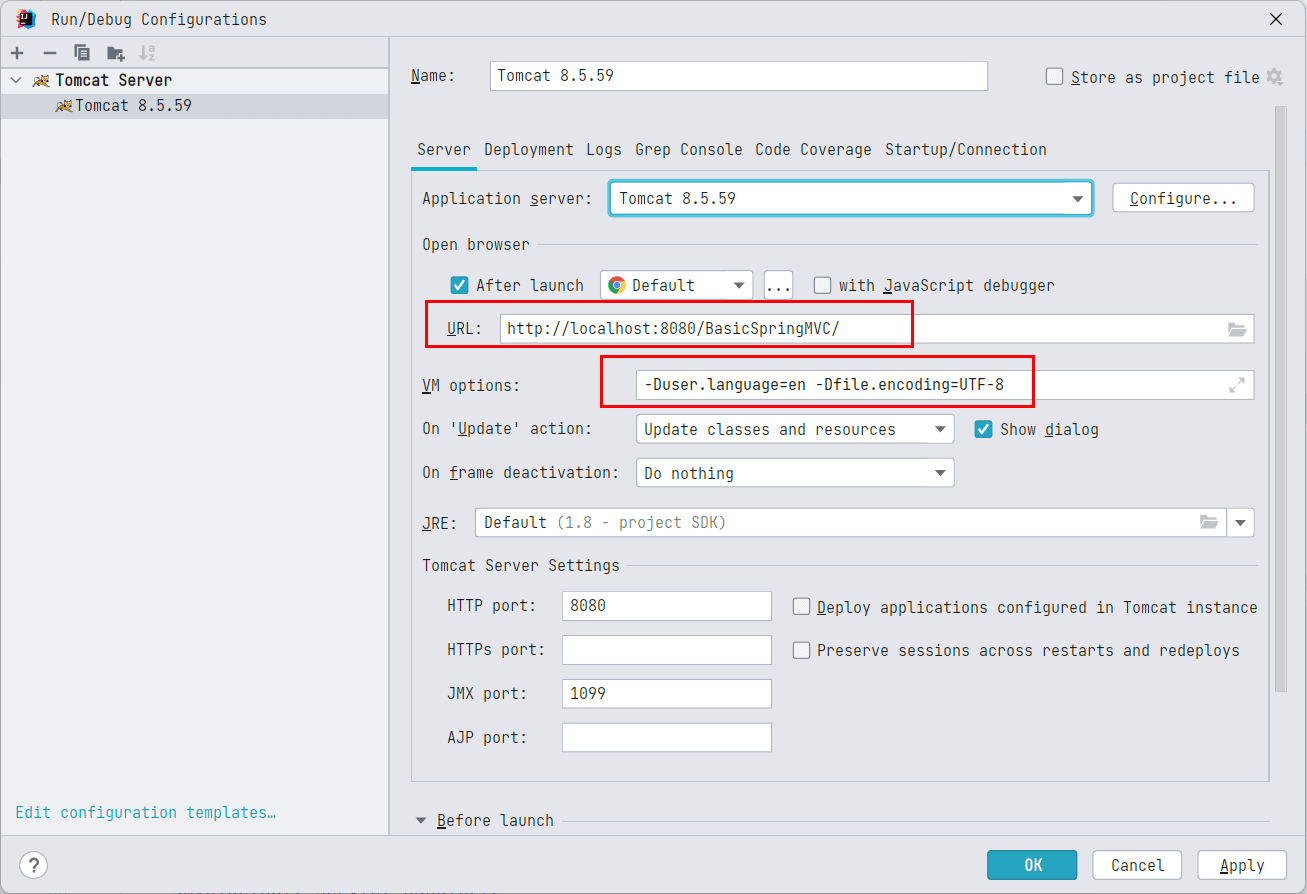The image size is (1307, 894).
Task: Switch to the Server tab
Action: [444, 149]
